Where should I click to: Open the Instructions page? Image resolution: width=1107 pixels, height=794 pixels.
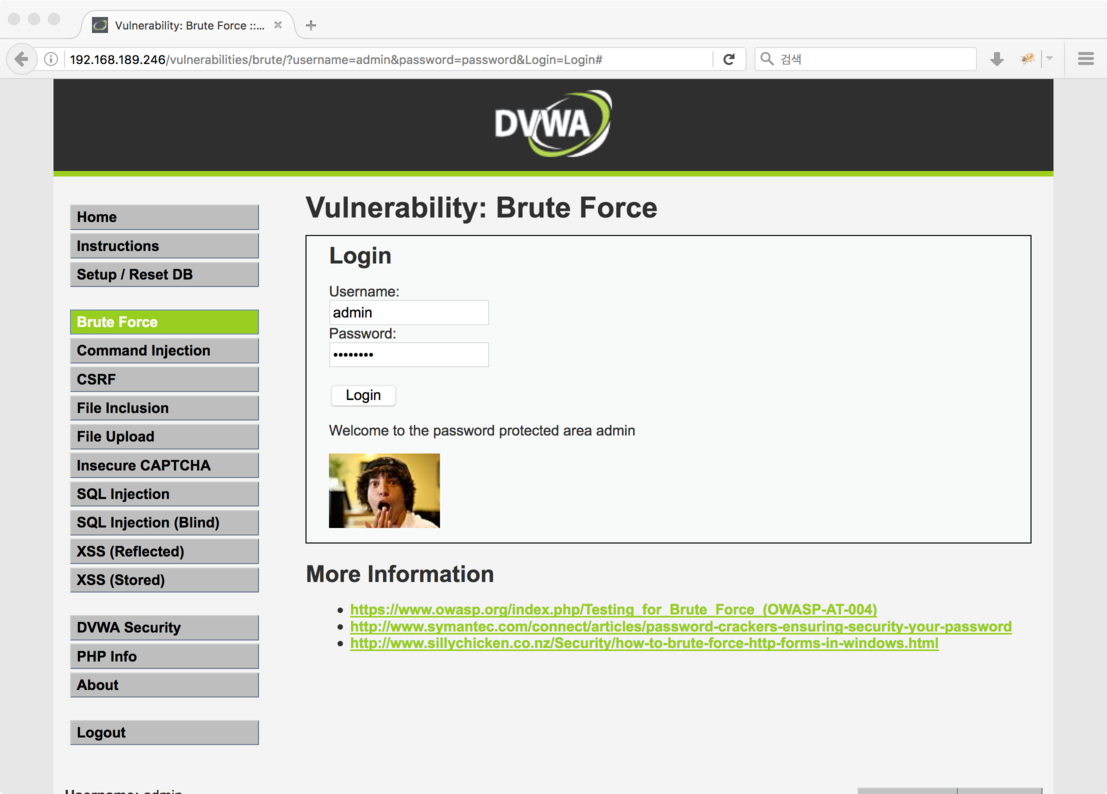(x=164, y=246)
